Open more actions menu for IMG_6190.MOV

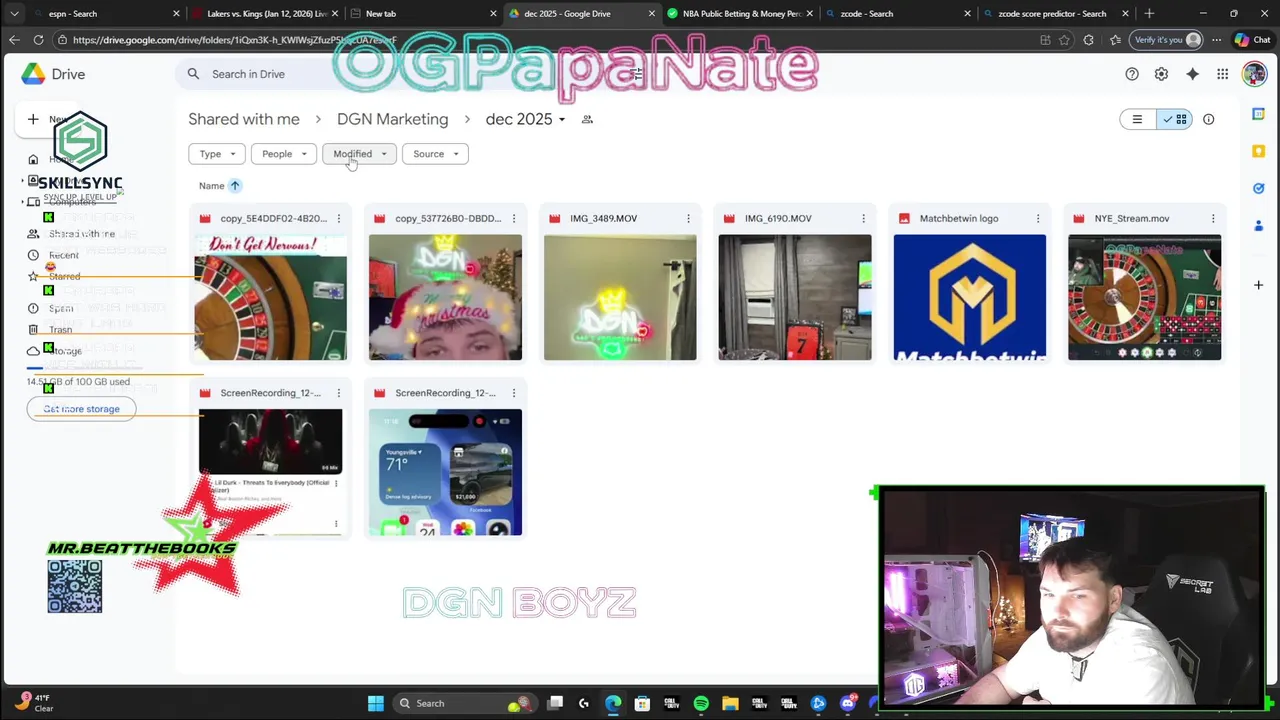pos(863,218)
